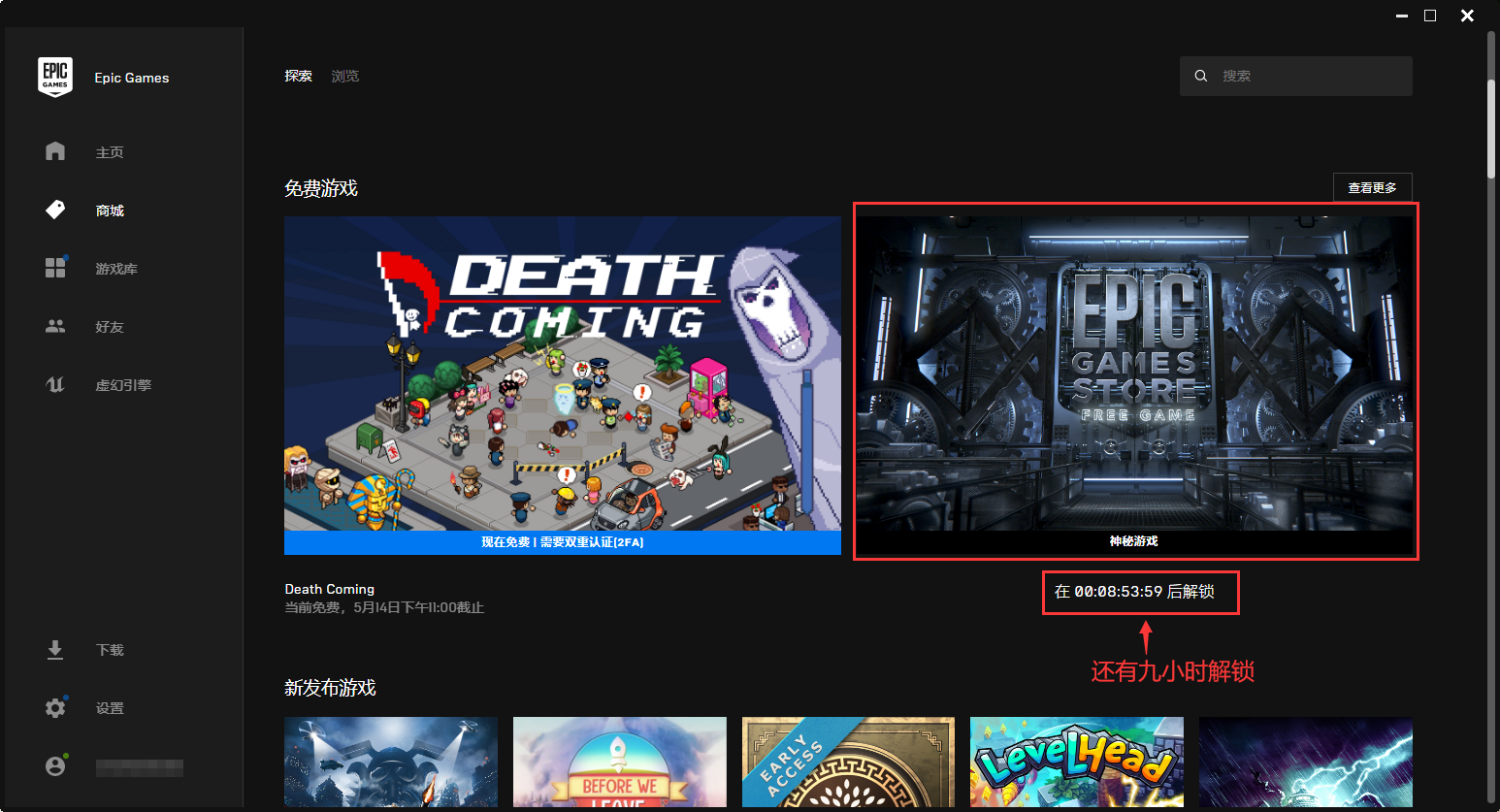Open the Early Access game thumbnail
The image size is (1500, 812).
point(849,762)
